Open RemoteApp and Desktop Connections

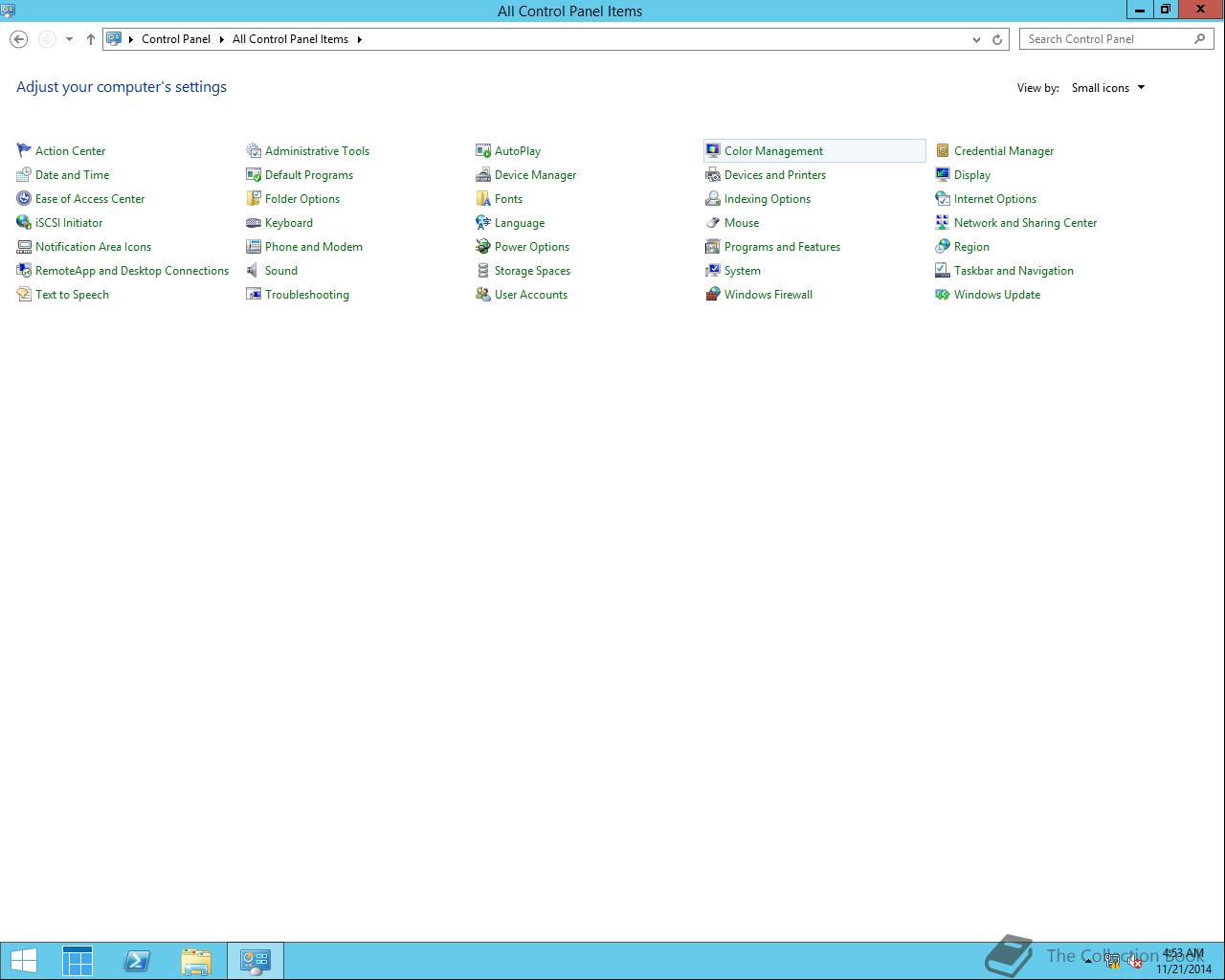[x=132, y=271]
